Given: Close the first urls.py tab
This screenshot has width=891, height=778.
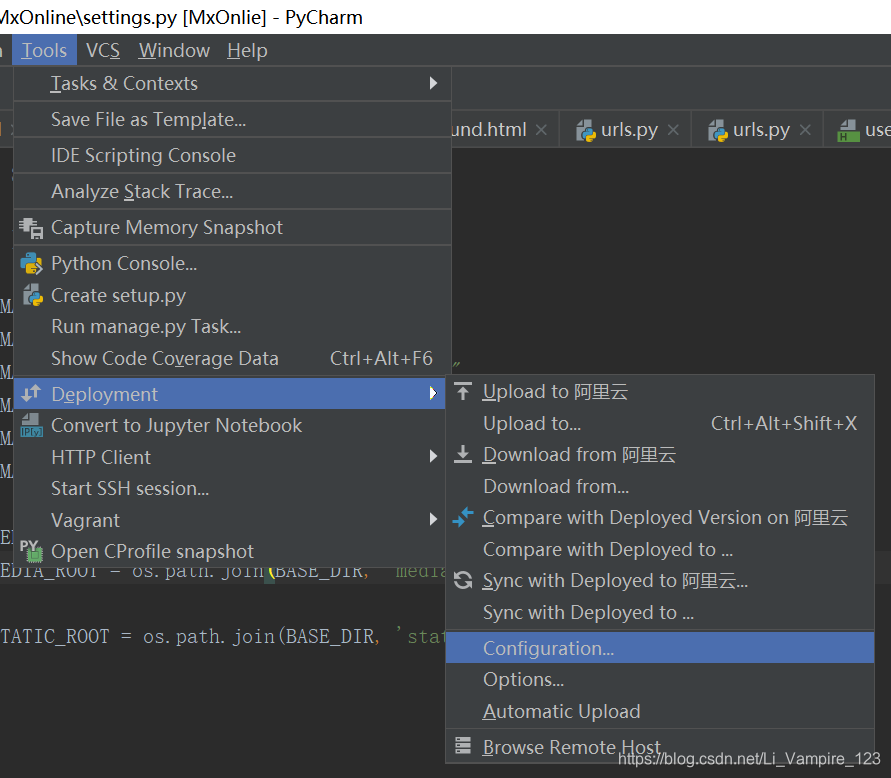Looking at the screenshot, I should [x=673, y=130].
